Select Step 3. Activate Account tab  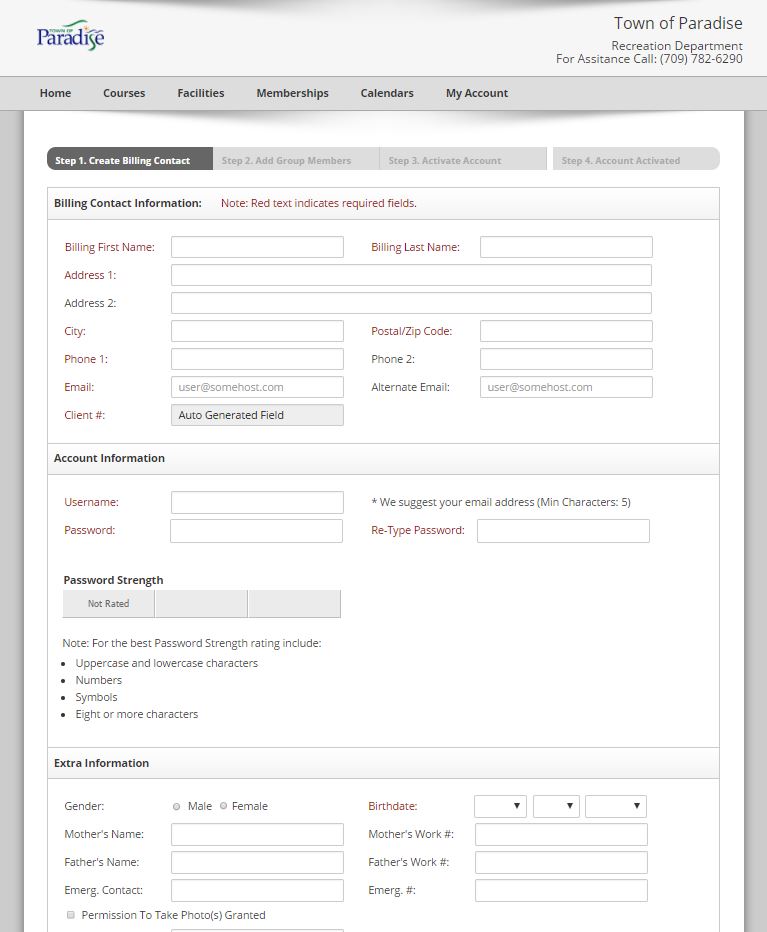coord(445,160)
